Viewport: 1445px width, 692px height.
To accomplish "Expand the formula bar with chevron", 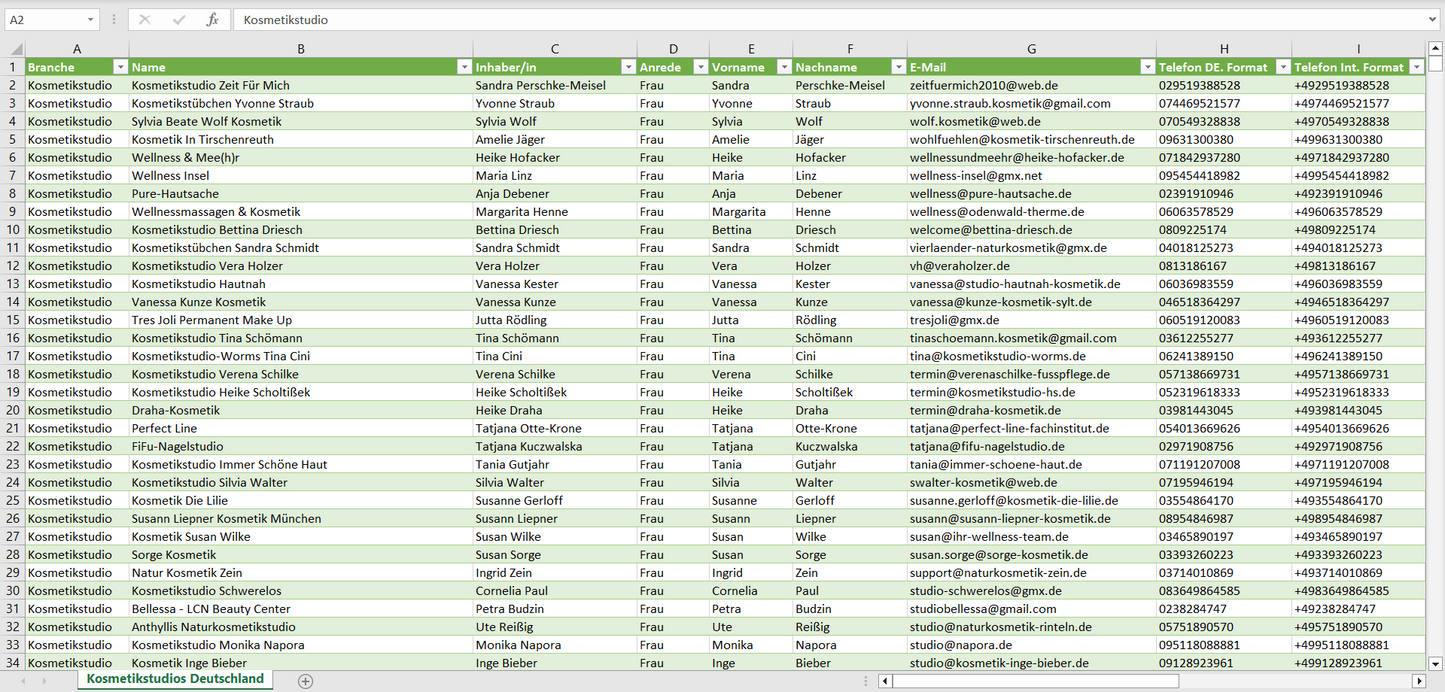I will click(1434, 20).
